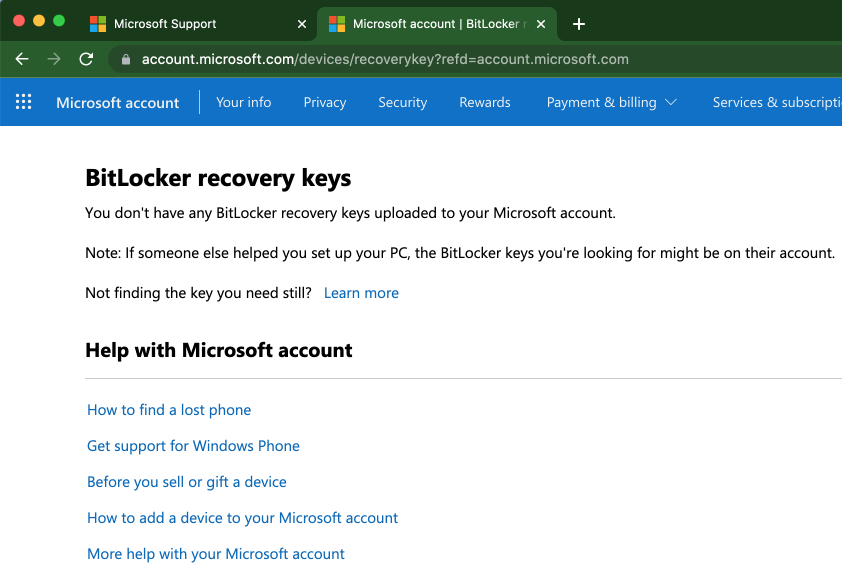Open a new browser tab with the plus icon
This screenshot has width=842, height=585.
click(x=578, y=23)
